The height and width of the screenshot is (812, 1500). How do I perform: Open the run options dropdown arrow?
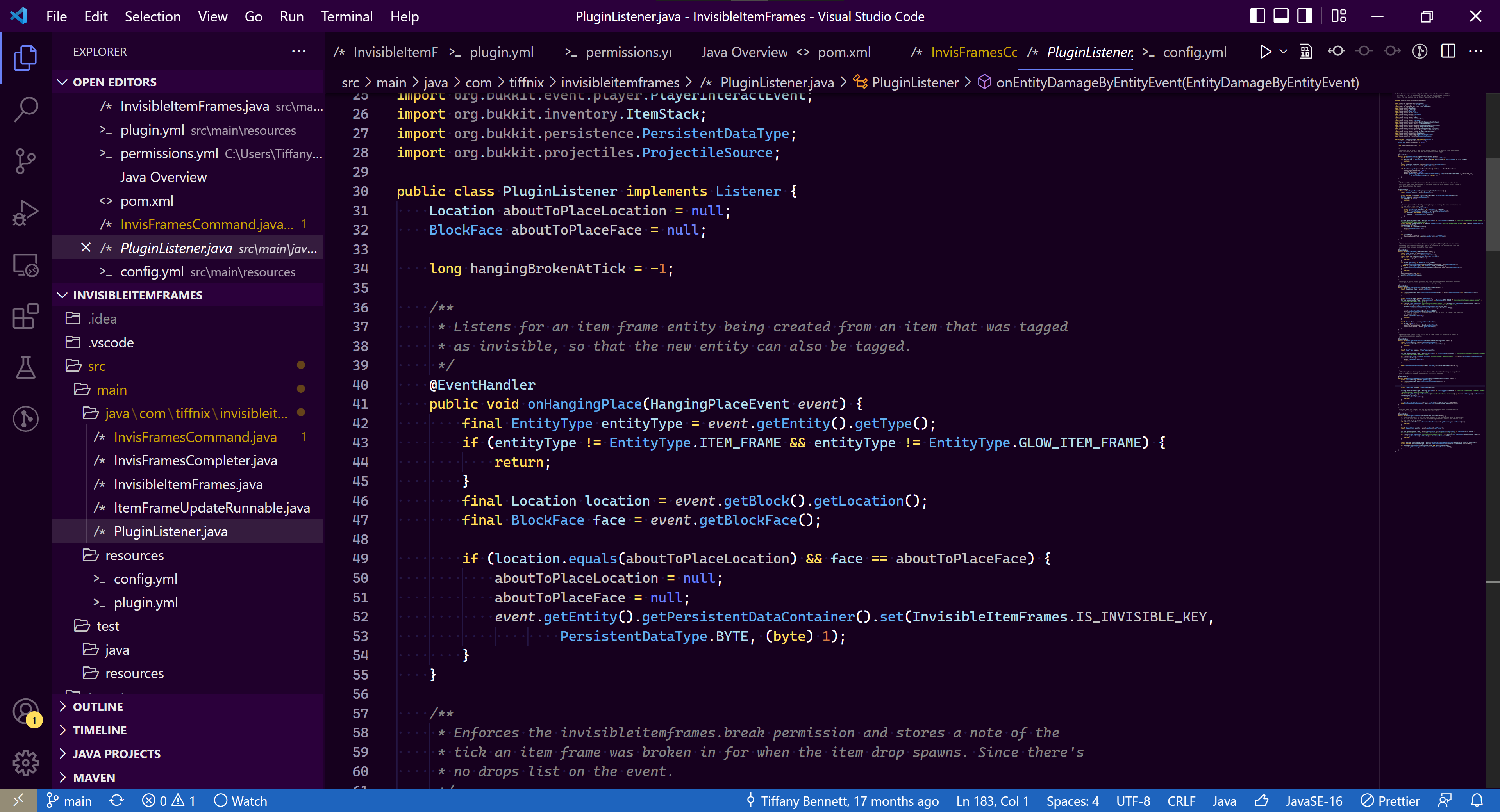coord(1283,52)
